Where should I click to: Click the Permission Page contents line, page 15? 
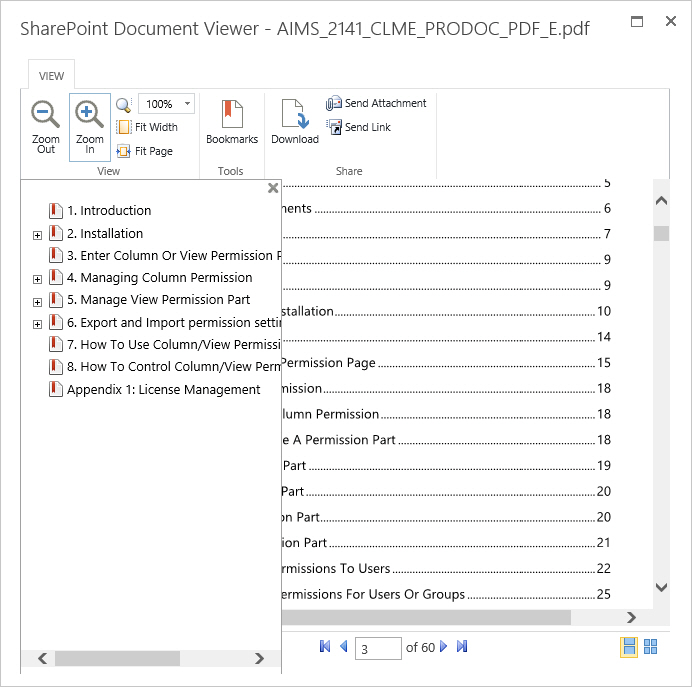446,363
